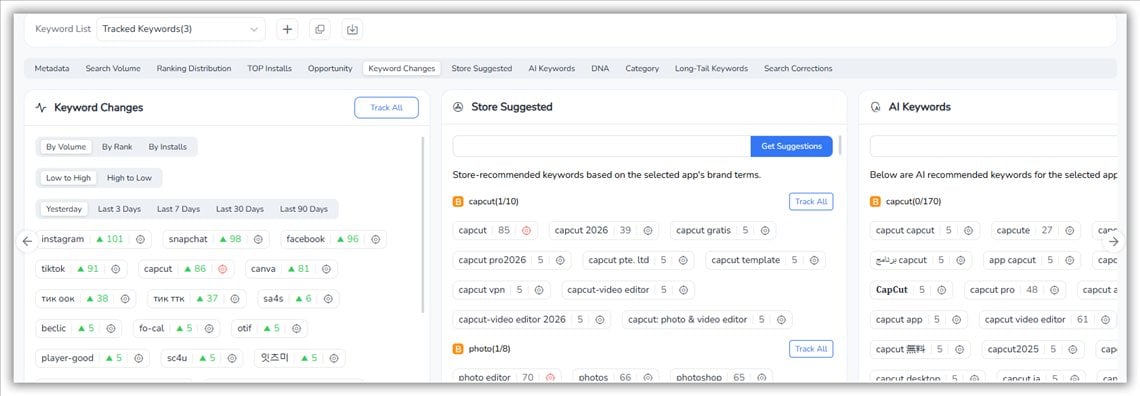Click the Keyword Changes panel scrollbar
The image size is (1140, 396).
[x=424, y=225]
